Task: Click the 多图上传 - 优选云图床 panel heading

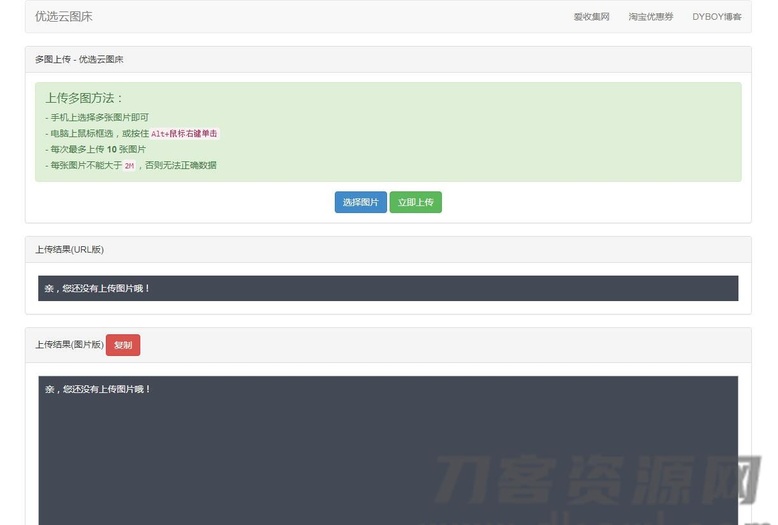Action: (x=79, y=60)
